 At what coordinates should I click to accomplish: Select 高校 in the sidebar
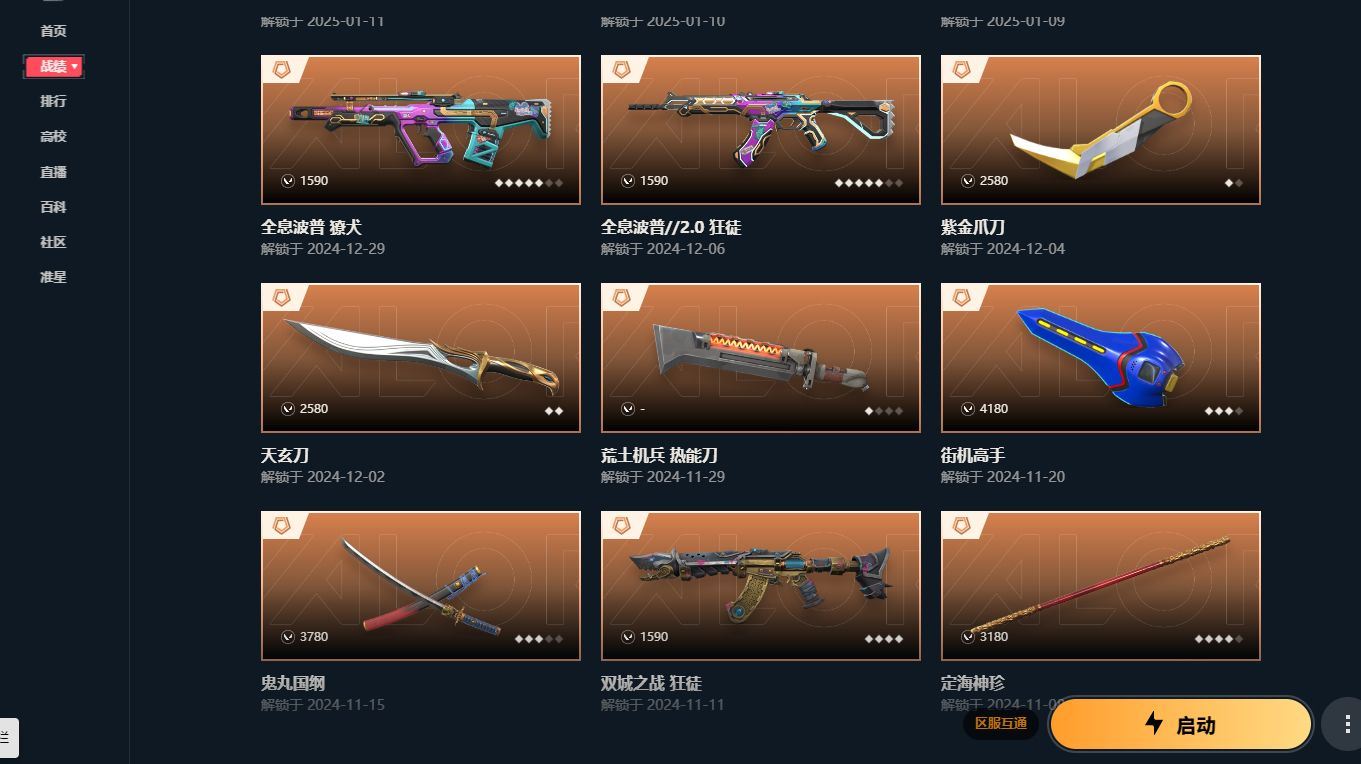click(x=54, y=136)
